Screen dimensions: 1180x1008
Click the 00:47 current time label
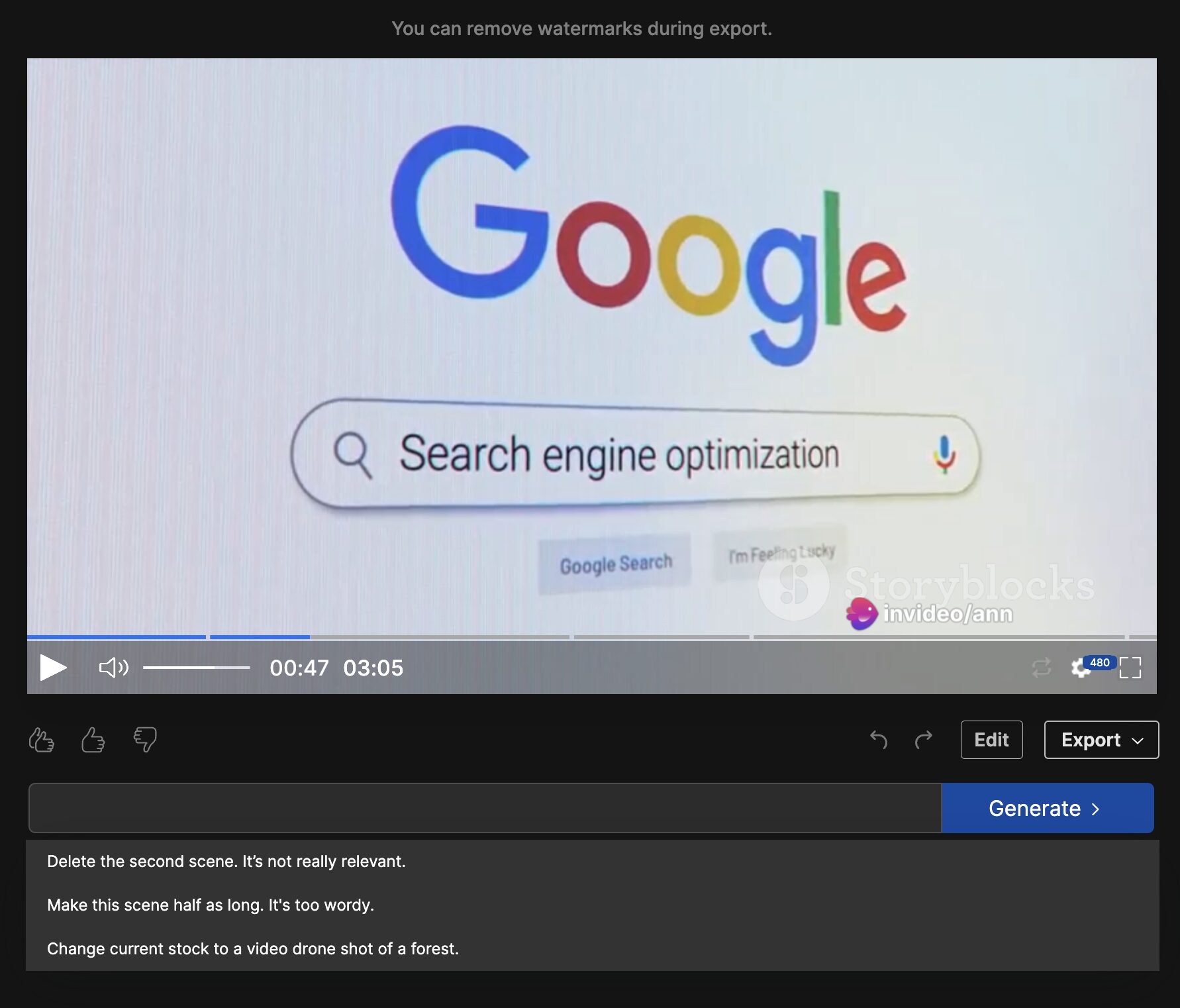(x=299, y=668)
